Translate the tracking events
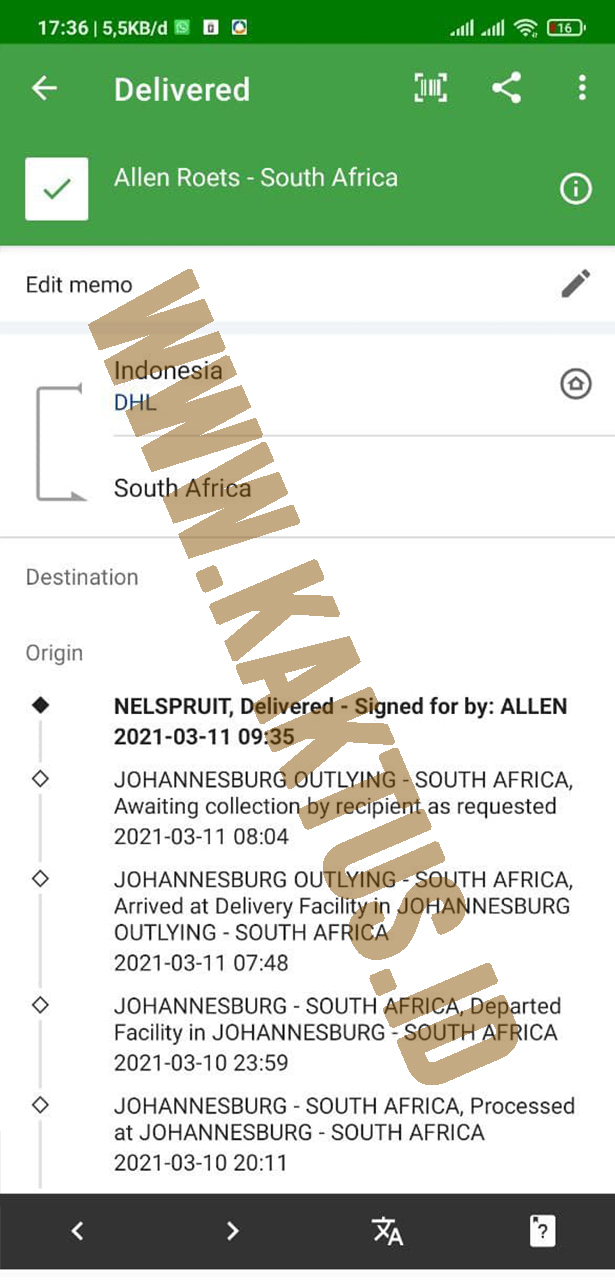 [x=387, y=1231]
